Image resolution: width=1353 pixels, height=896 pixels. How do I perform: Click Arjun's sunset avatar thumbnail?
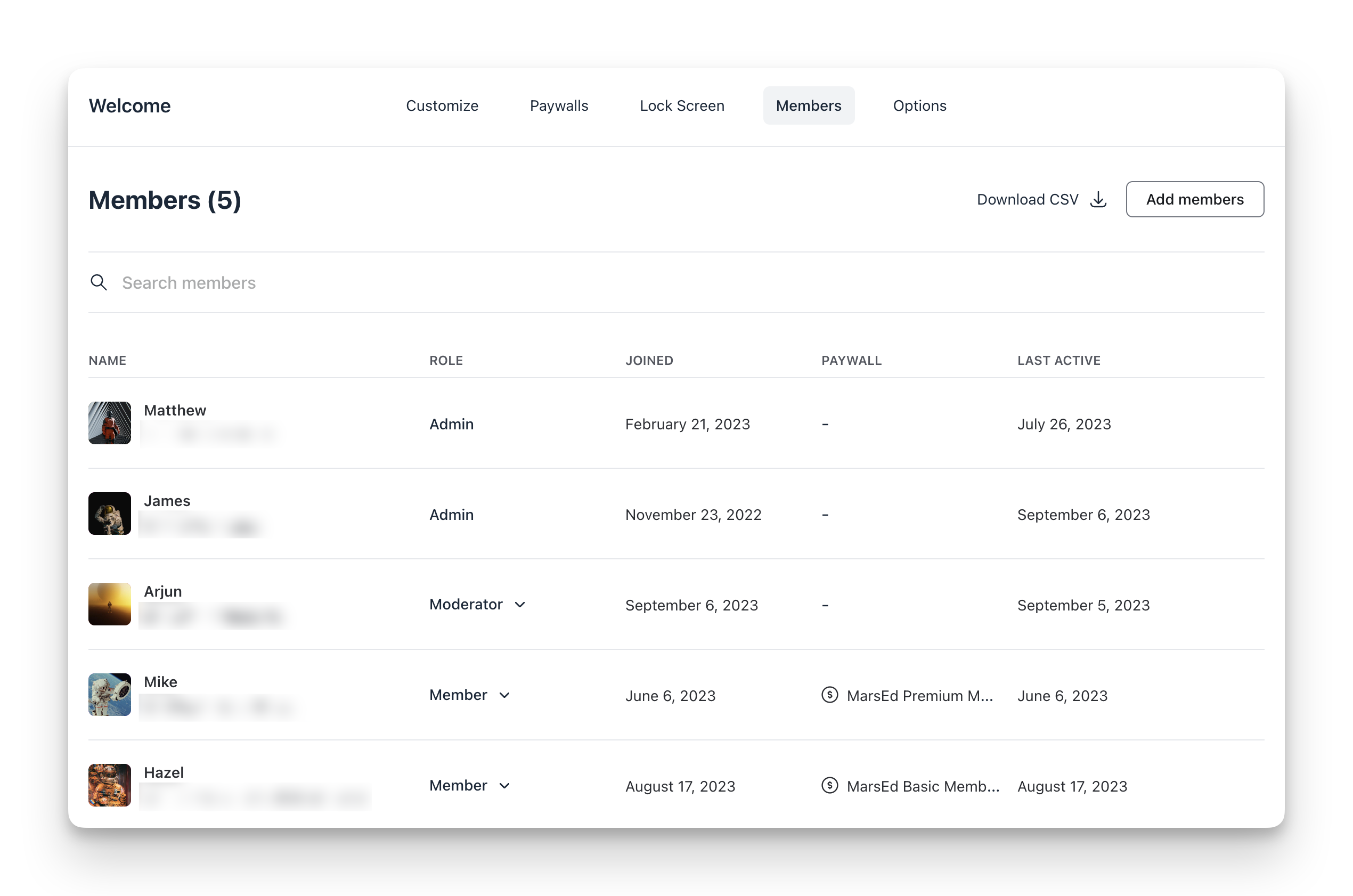pyautogui.click(x=109, y=604)
